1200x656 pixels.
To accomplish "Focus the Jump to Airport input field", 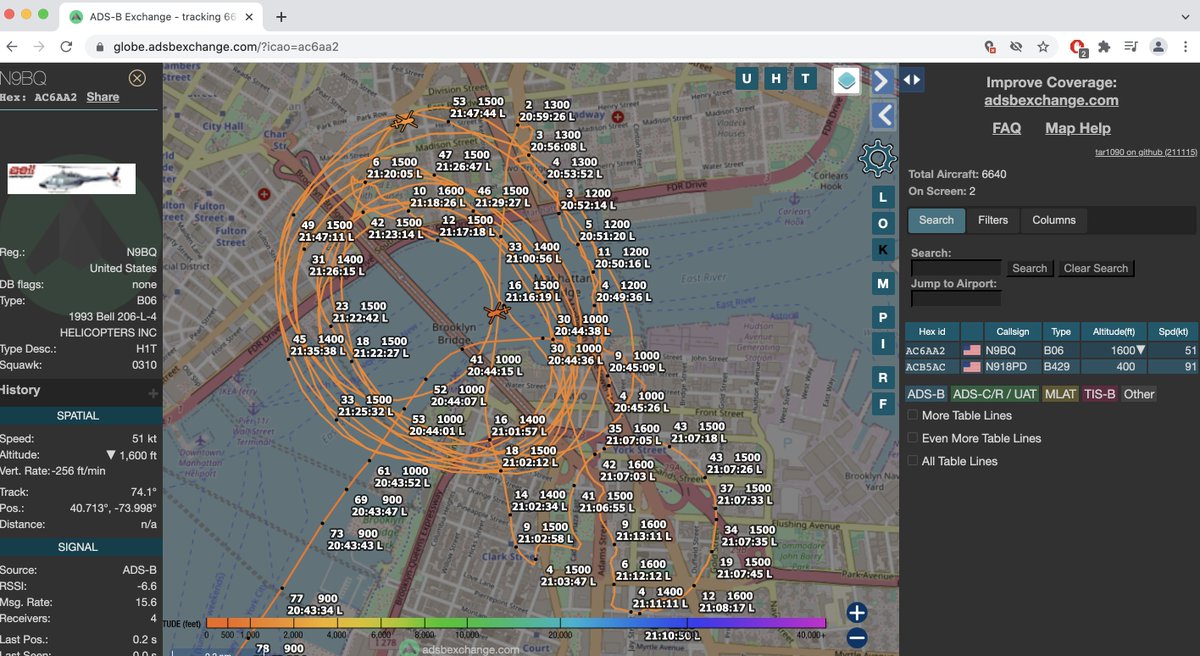I will (x=956, y=299).
